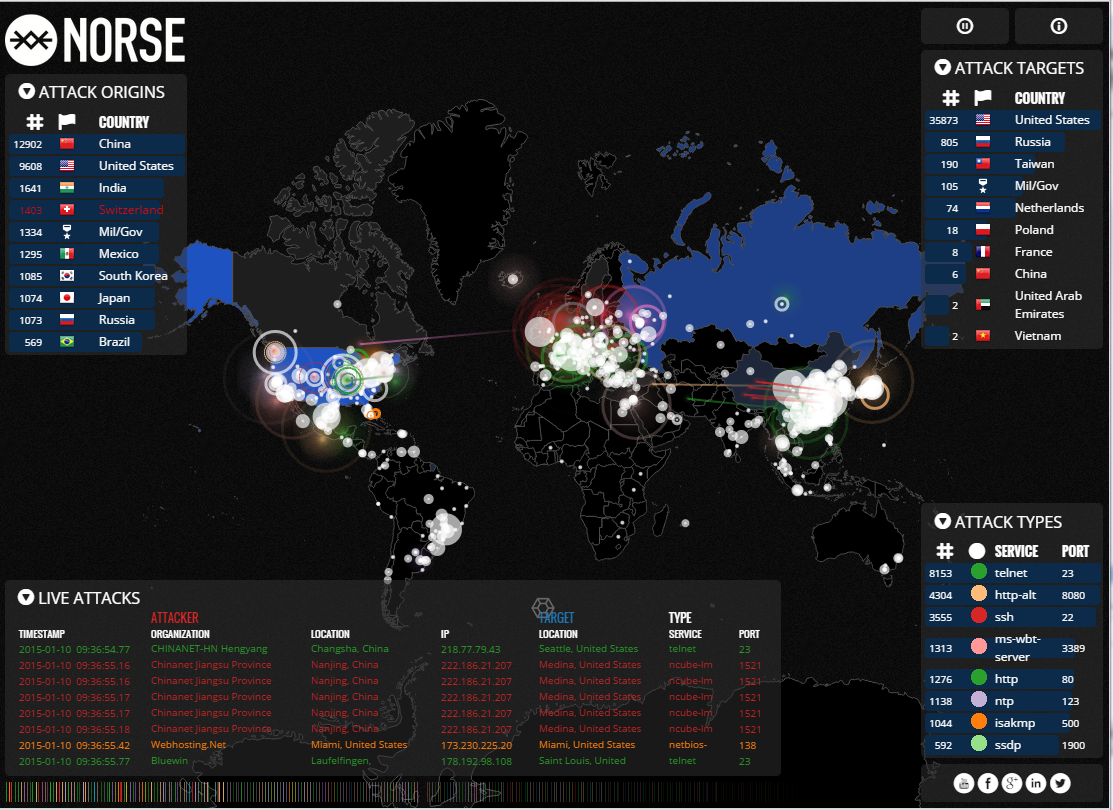Select http port 80 attack type

click(x=1014, y=679)
